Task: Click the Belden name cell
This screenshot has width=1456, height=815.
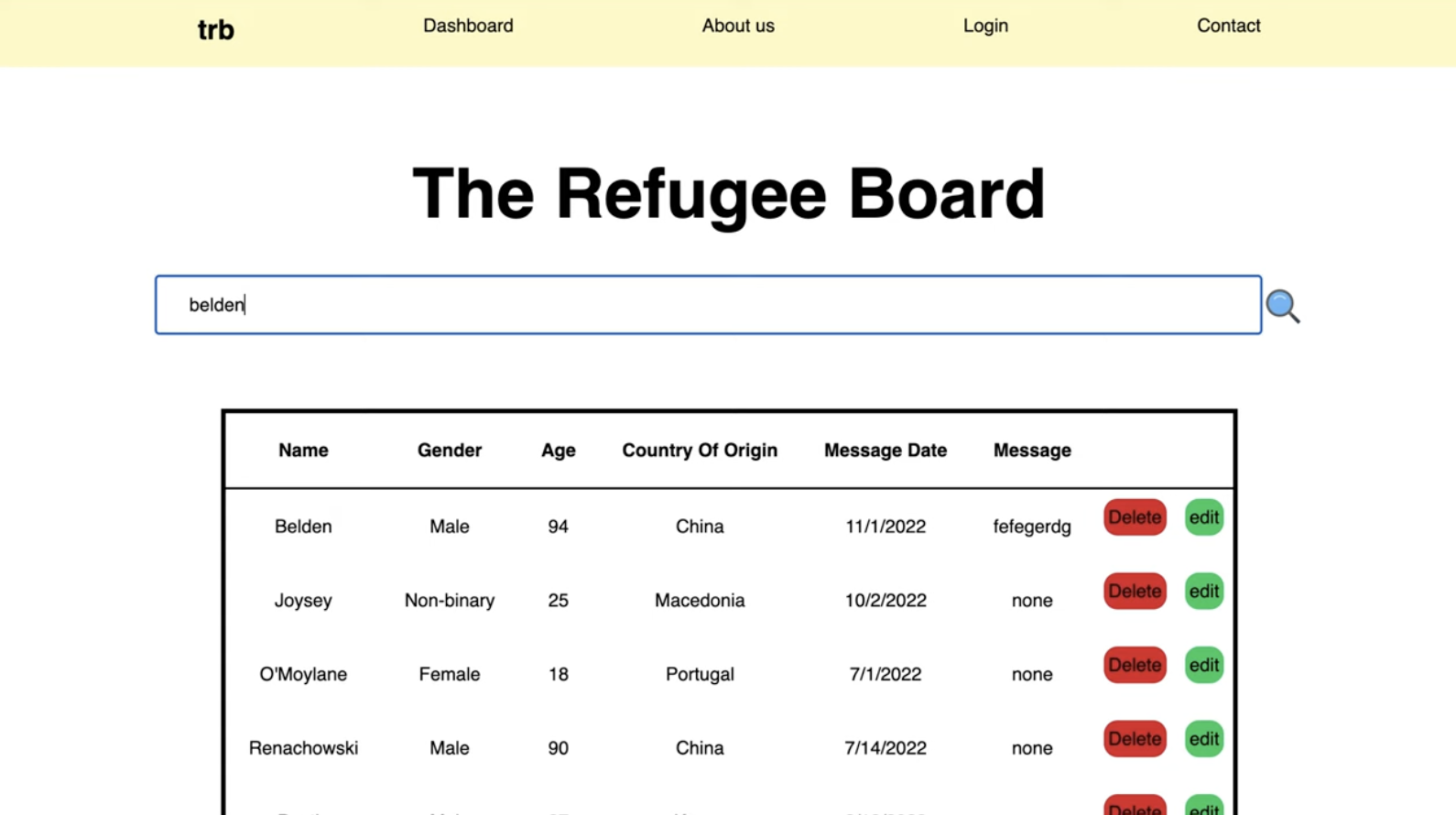Action: click(303, 527)
